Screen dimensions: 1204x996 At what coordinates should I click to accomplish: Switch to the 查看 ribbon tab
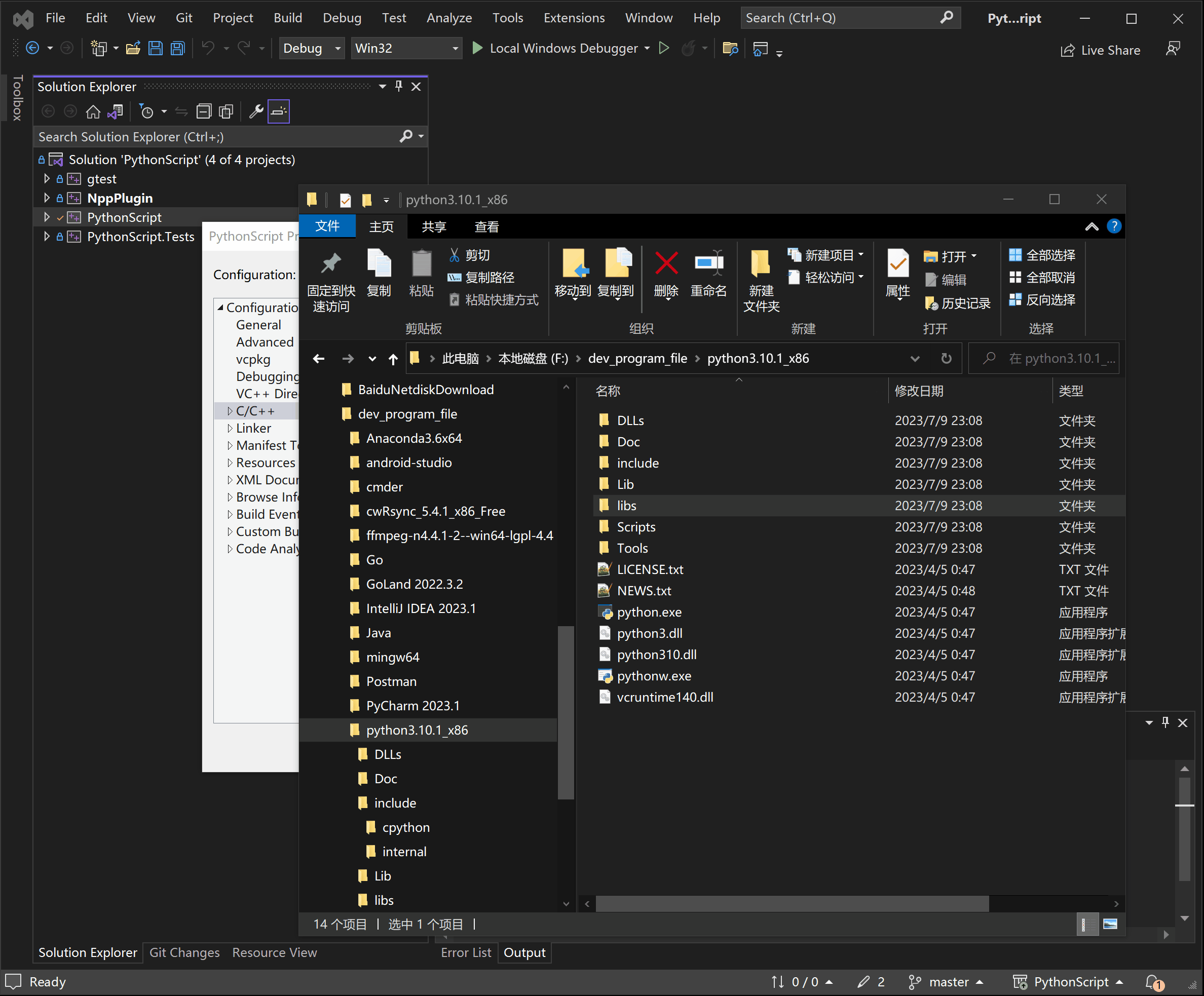(x=486, y=227)
